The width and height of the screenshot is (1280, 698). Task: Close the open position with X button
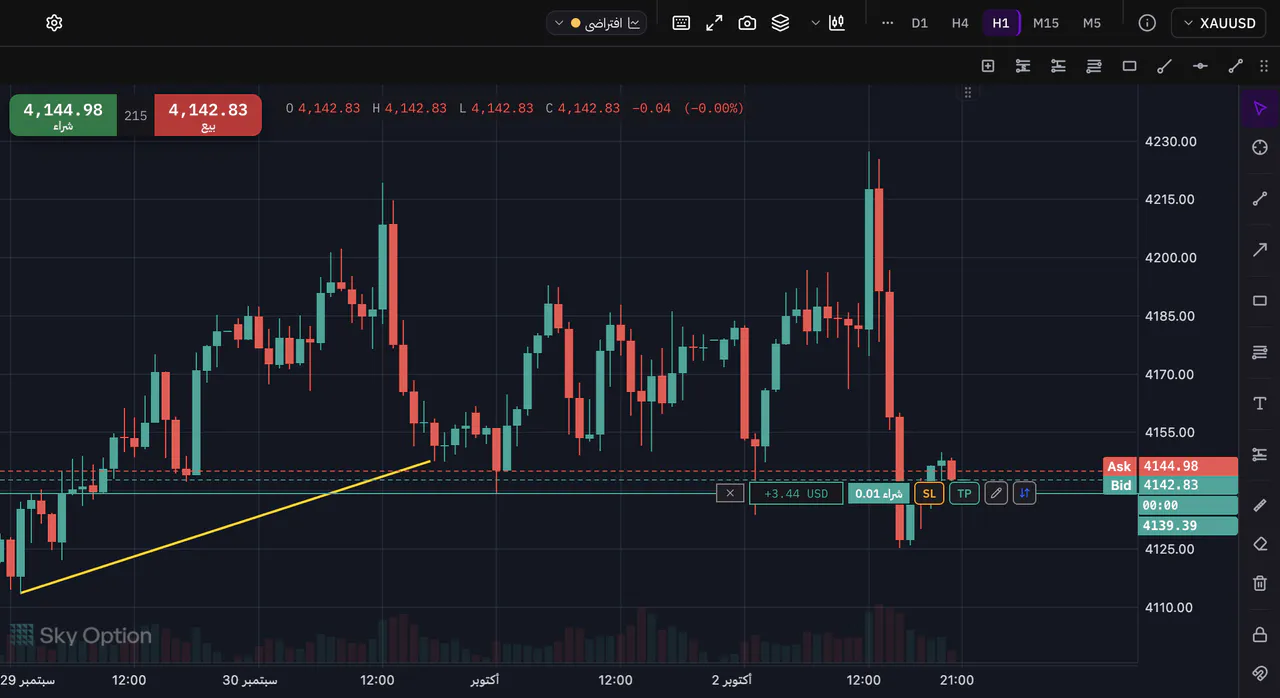[x=730, y=493]
